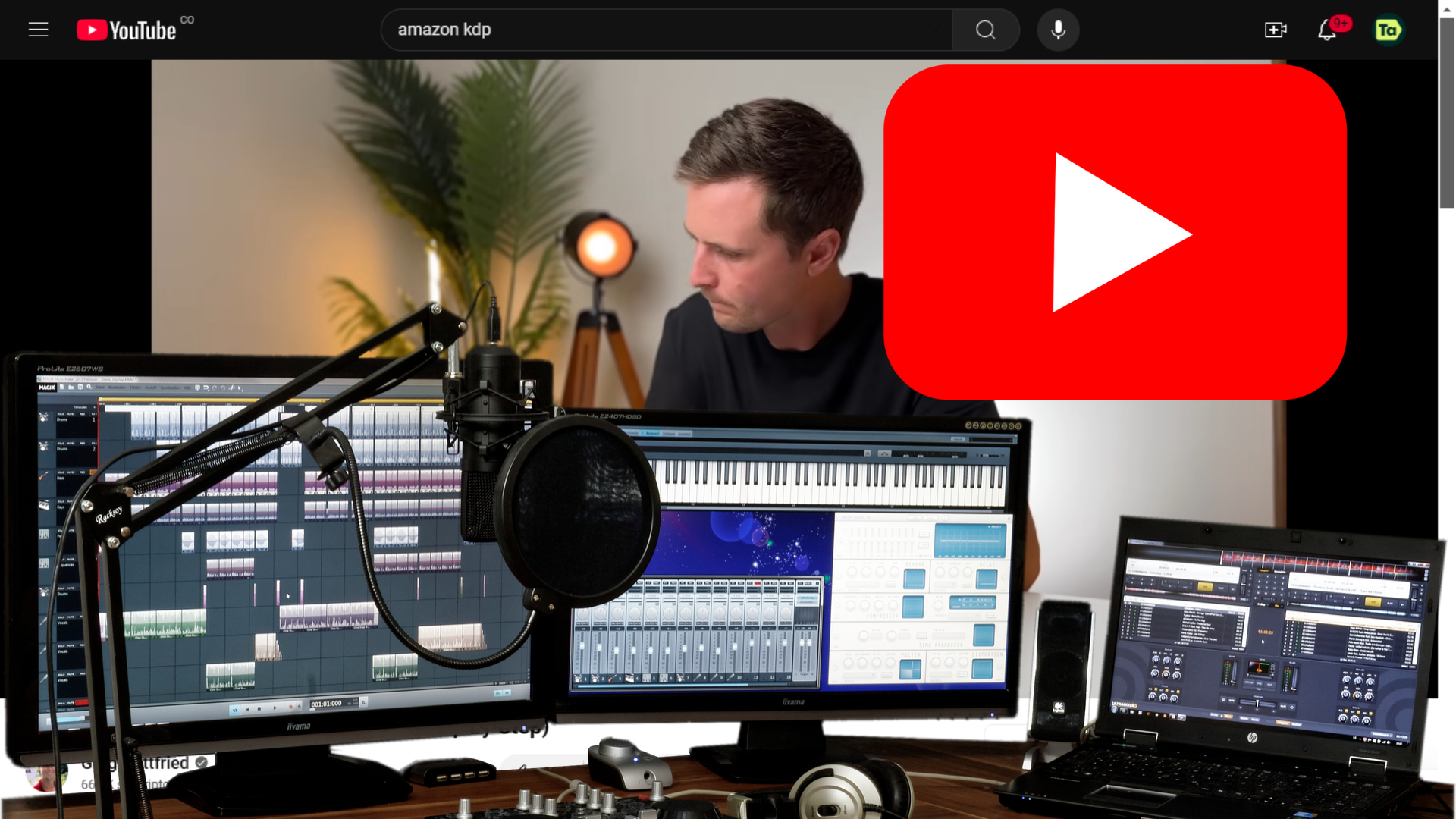
Task: Submit search with the magnifier button
Action: tap(985, 30)
